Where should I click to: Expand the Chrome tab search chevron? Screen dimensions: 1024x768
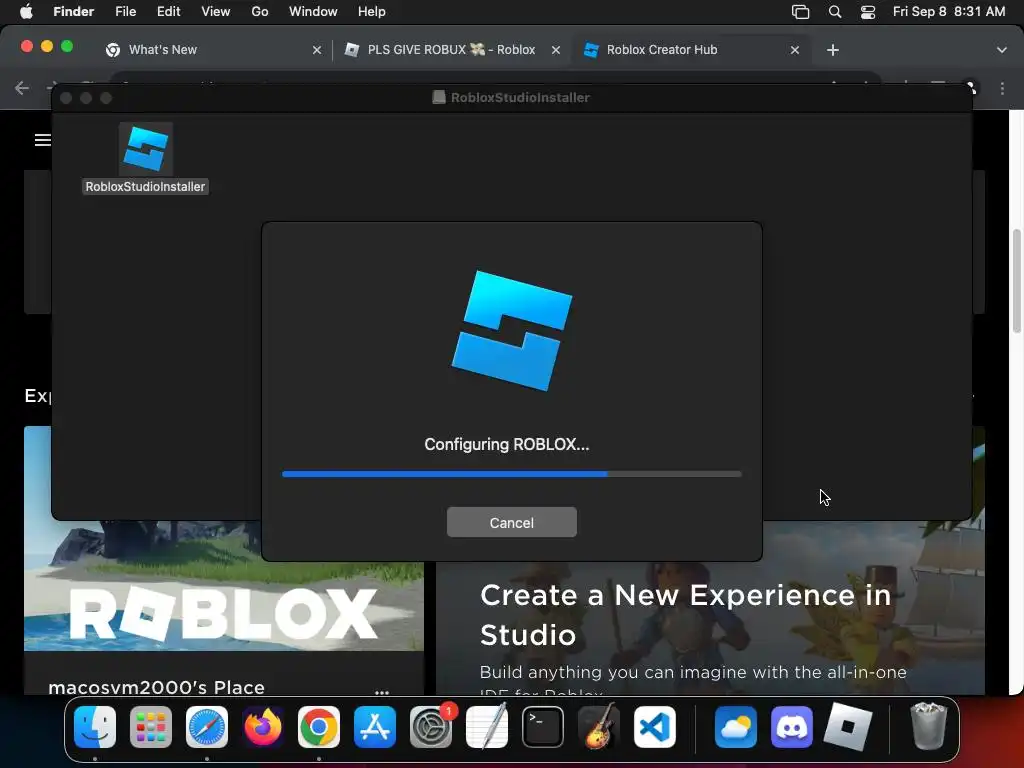tap(1002, 50)
